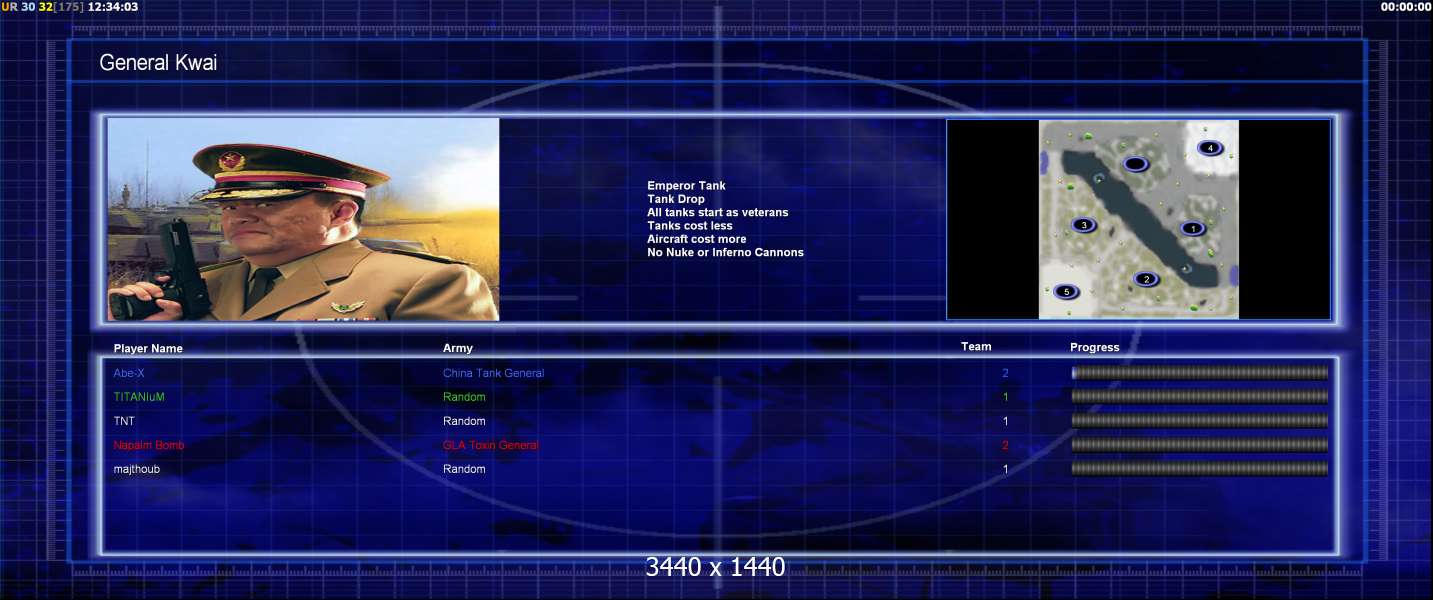
Task: Select the 'Emperor Tank' trait line
Action: coord(686,186)
